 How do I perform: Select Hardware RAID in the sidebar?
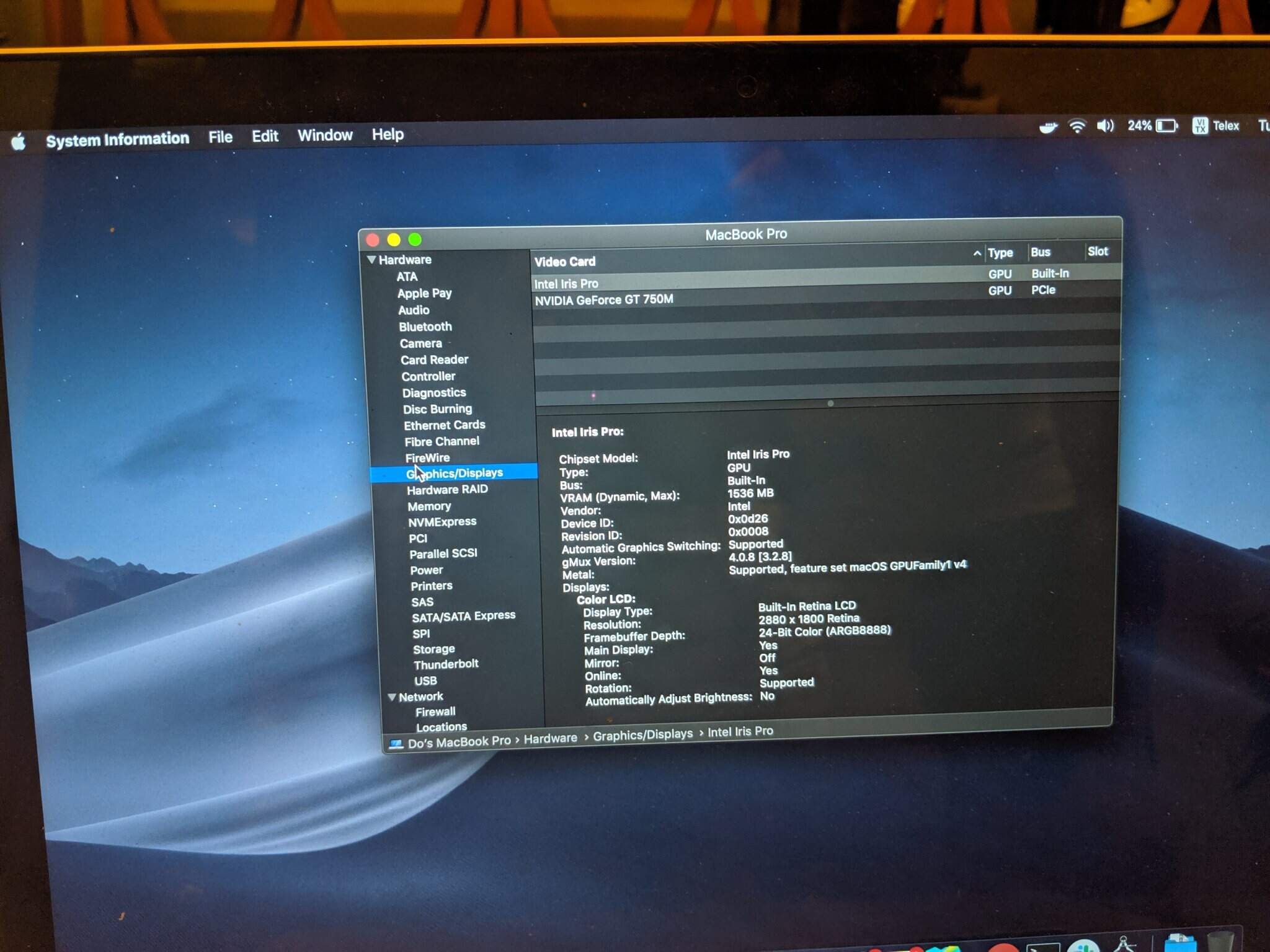point(447,490)
